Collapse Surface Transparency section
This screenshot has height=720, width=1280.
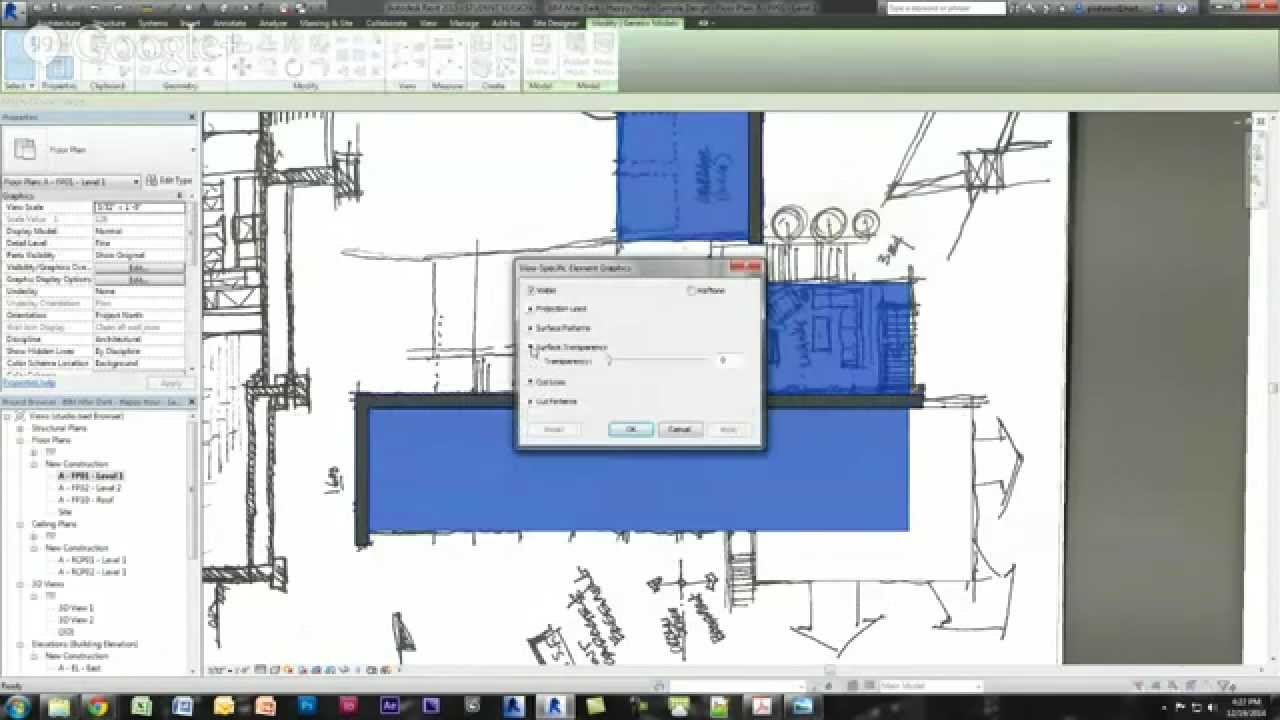(531, 347)
